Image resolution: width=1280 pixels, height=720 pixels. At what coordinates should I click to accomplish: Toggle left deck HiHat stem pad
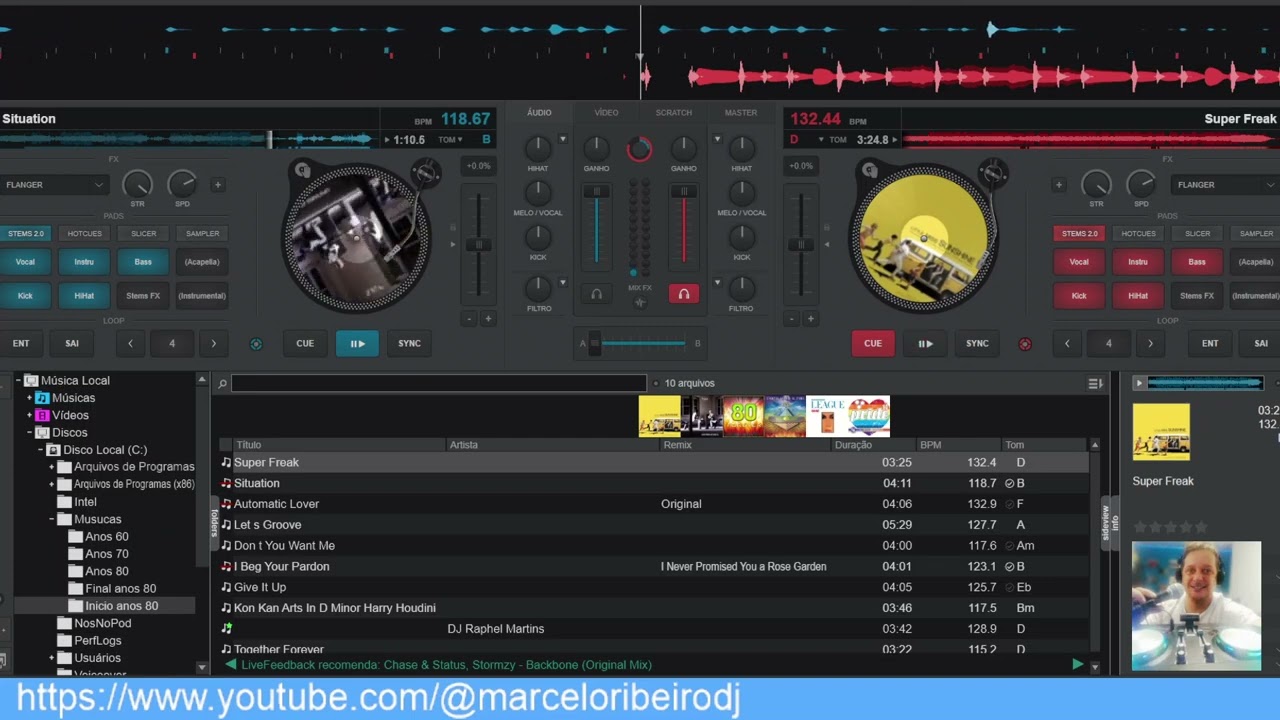(84, 296)
